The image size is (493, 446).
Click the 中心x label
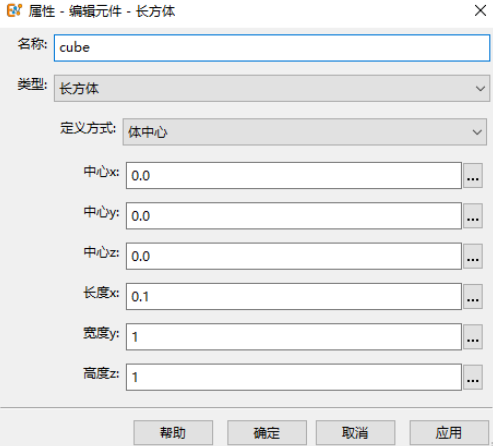(101, 172)
